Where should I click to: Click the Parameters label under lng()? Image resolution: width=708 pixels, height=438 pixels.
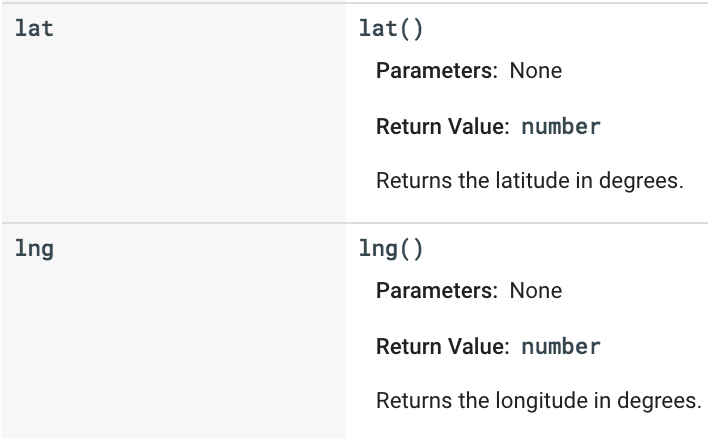tap(437, 291)
